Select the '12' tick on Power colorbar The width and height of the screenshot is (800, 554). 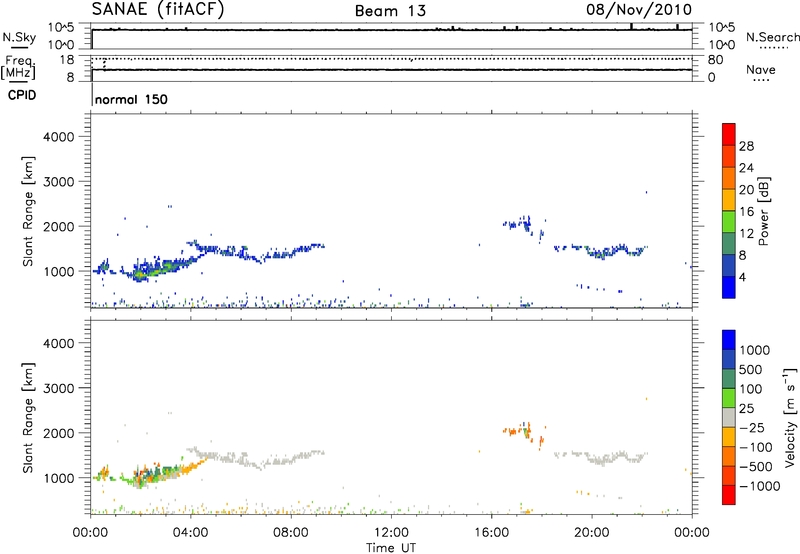coord(746,234)
